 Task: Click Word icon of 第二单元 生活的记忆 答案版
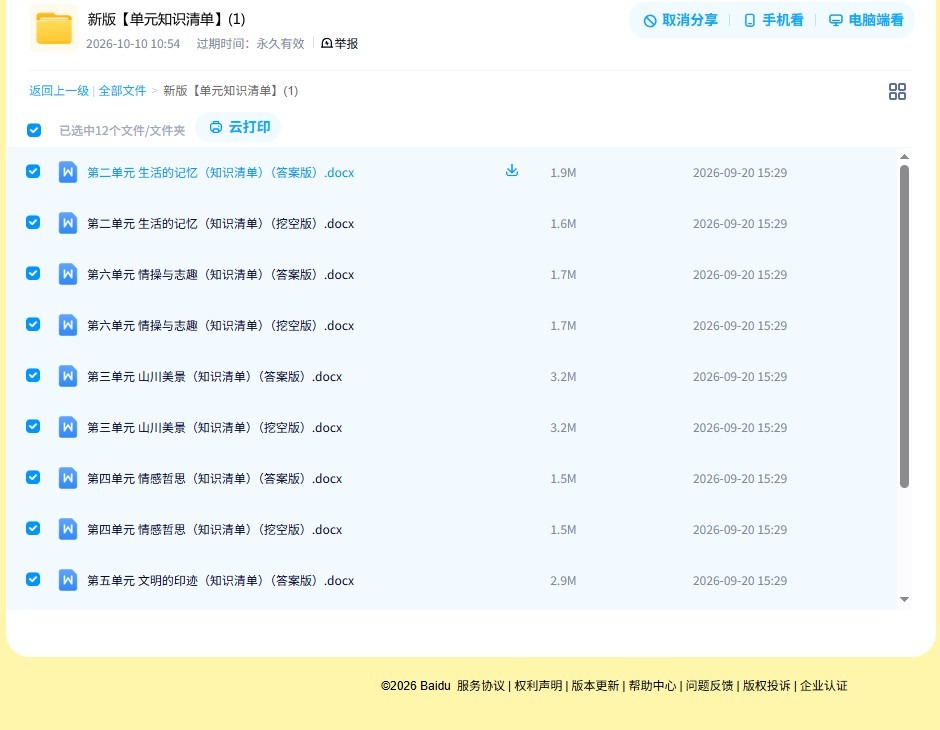(x=68, y=172)
